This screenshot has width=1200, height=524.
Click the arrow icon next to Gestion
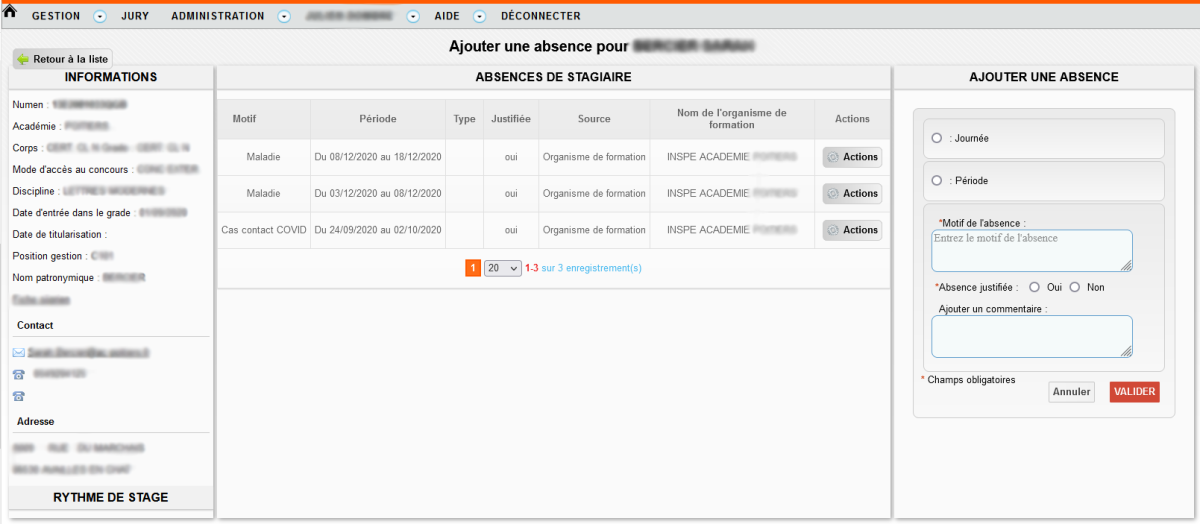pyautogui.click(x=99, y=16)
